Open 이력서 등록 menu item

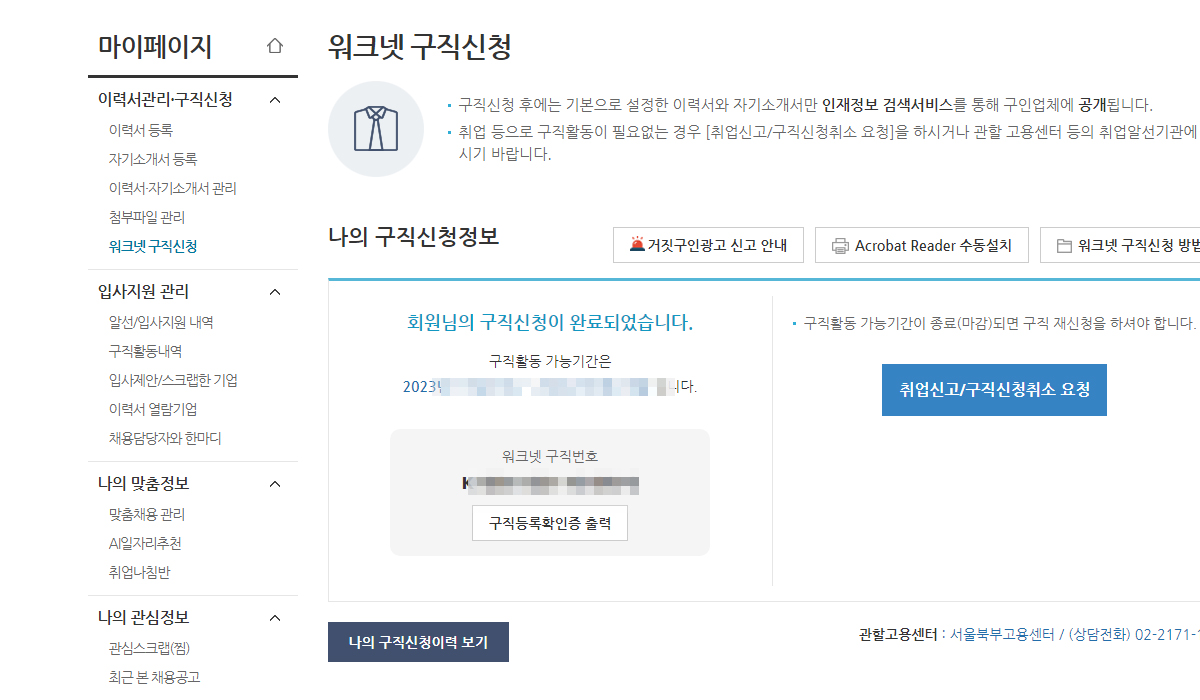141,130
